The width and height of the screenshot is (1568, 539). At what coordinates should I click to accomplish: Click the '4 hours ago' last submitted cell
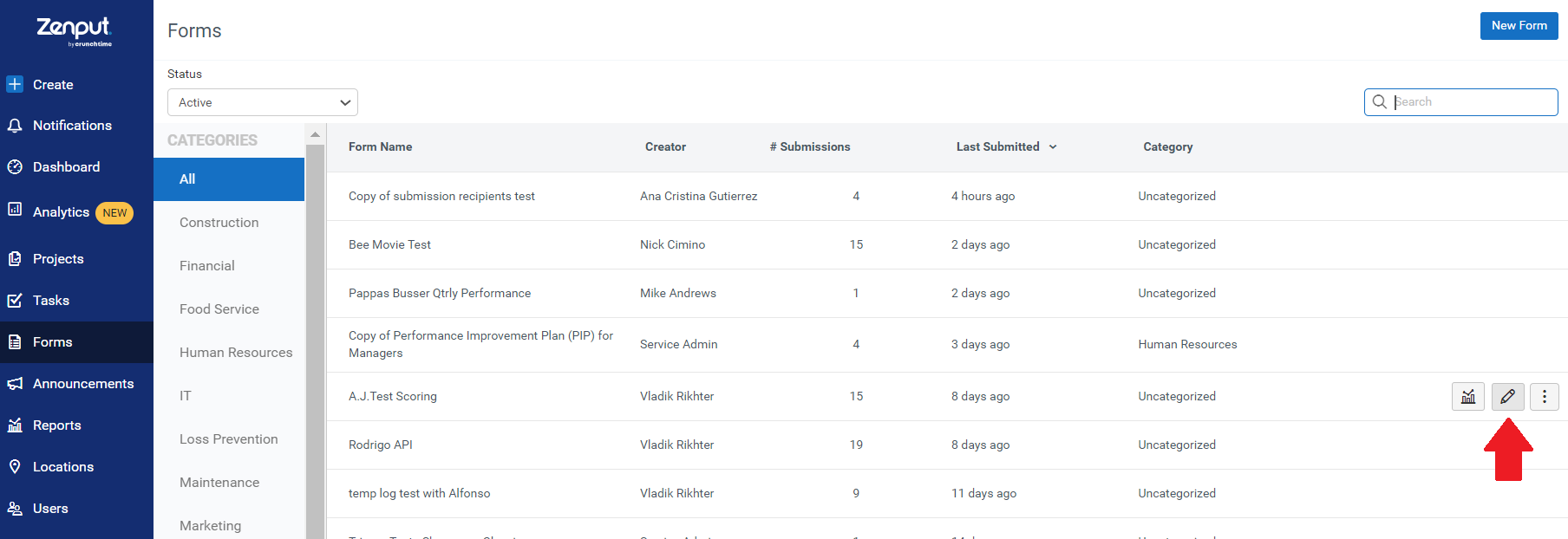coord(983,197)
